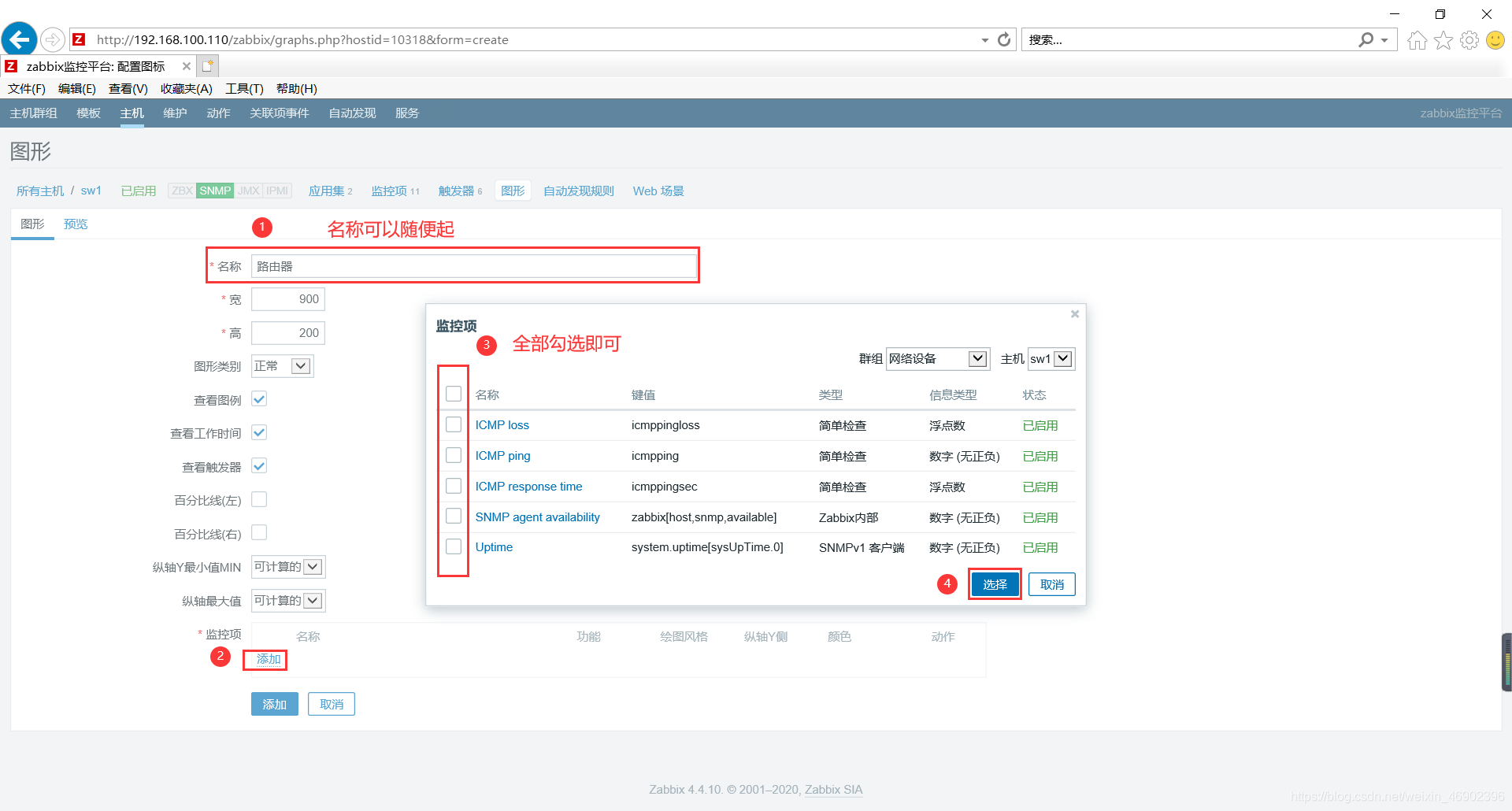
Task: Open the 自动发现规则 link
Action: (x=578, y=191)
